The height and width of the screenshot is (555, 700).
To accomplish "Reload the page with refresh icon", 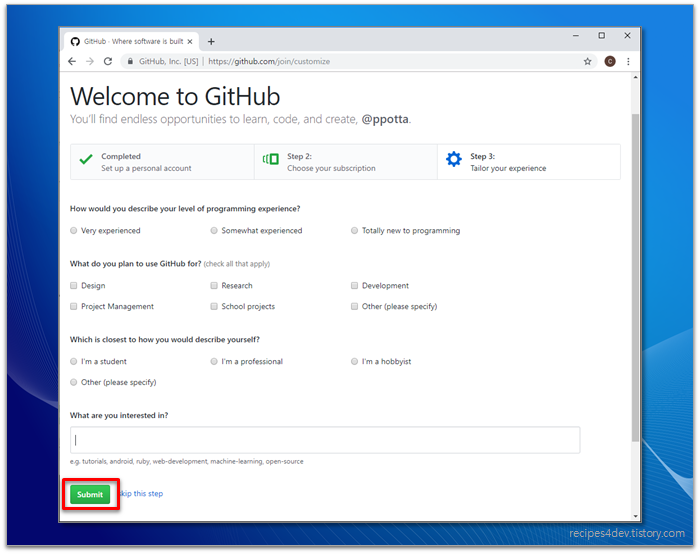I will [108, 61].
